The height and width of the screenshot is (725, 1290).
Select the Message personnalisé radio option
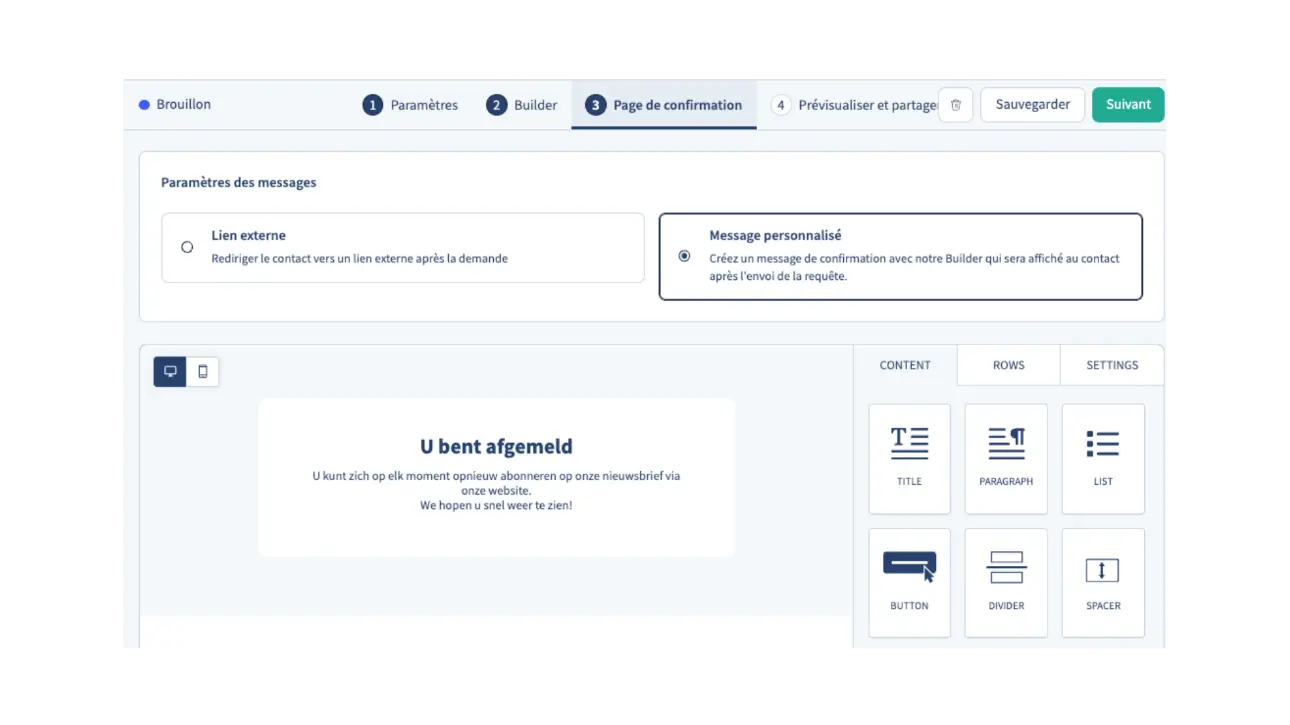pyautogui.click(x=684, y=256)
